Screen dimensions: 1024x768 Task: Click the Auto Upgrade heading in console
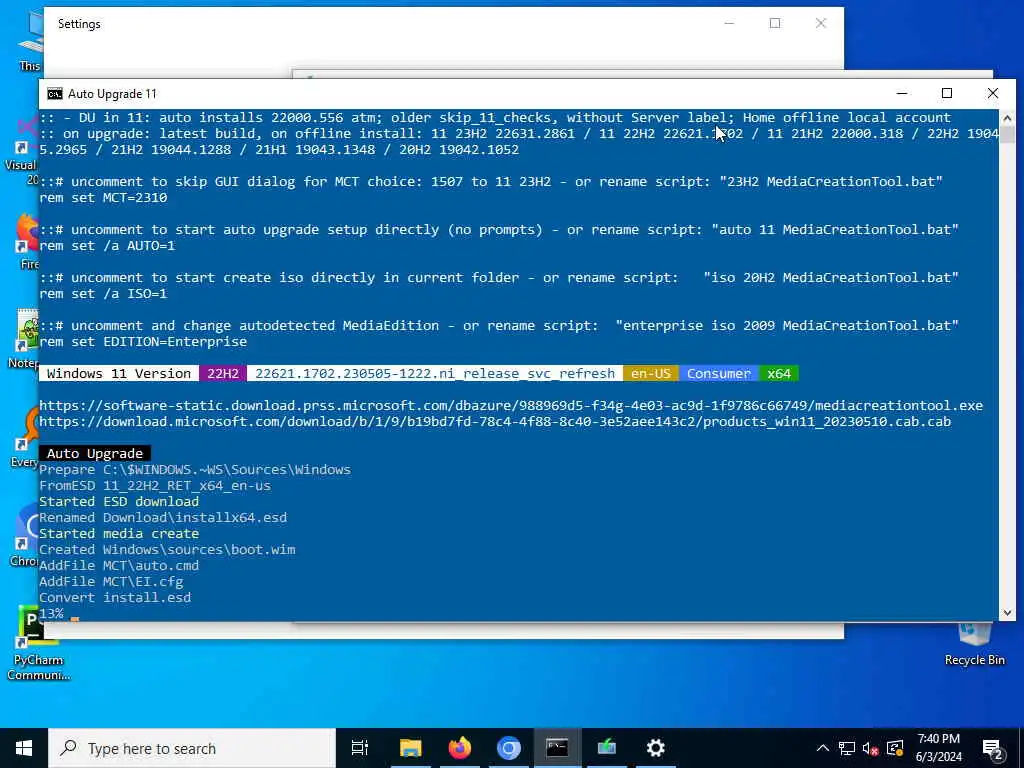95,453
